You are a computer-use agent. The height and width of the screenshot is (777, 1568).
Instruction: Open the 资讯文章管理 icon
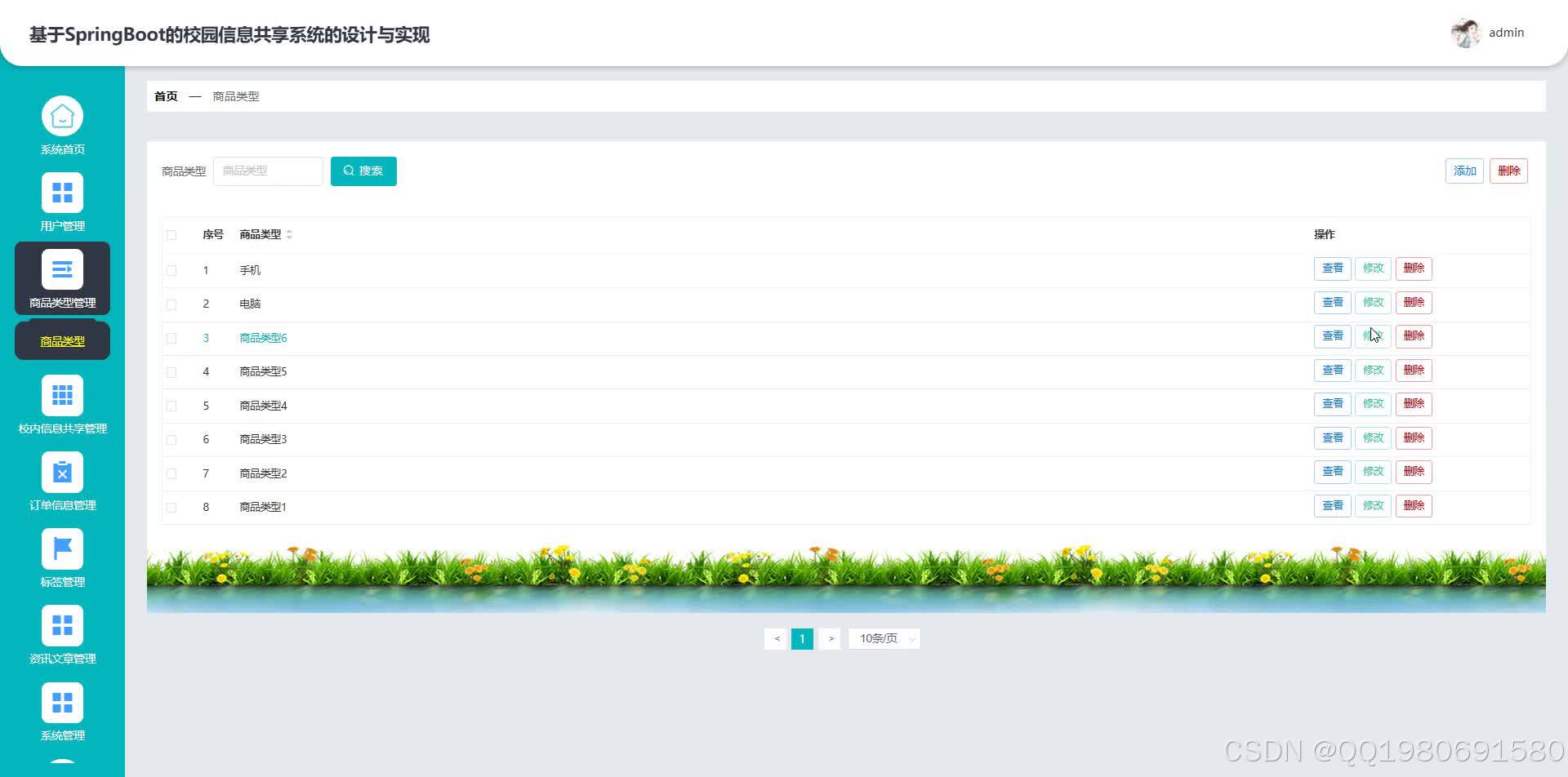click(62, 625)
